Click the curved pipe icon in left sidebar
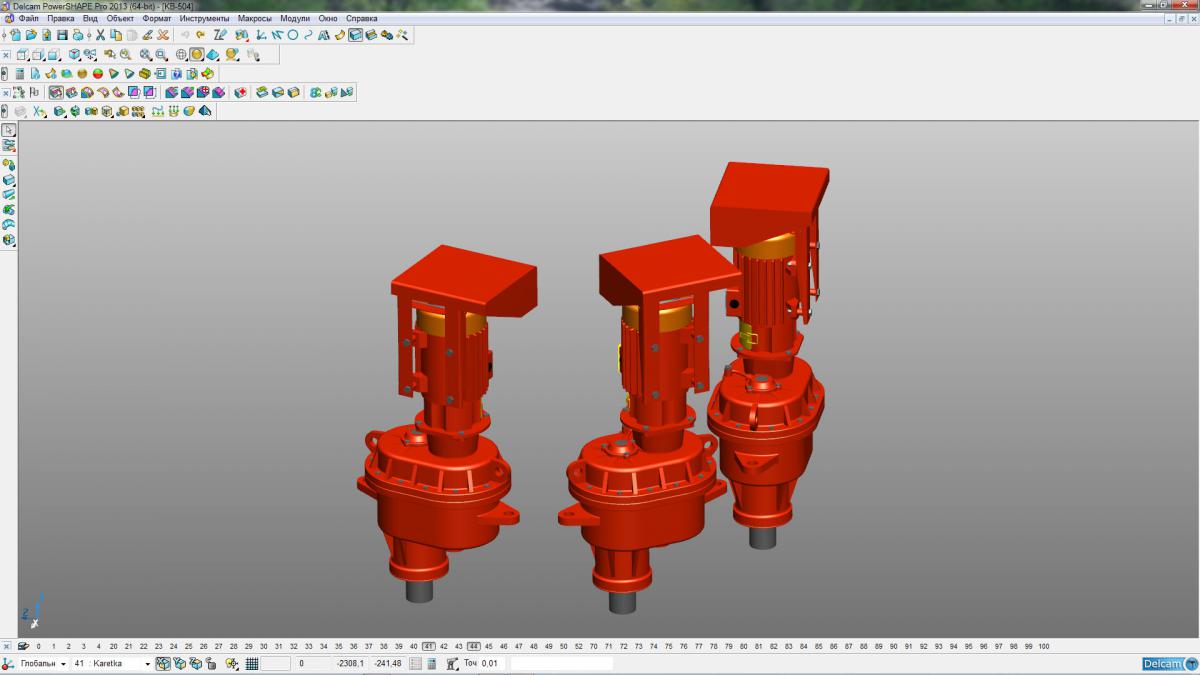This screenshot has height=675, width=1200. coord(9,225)
